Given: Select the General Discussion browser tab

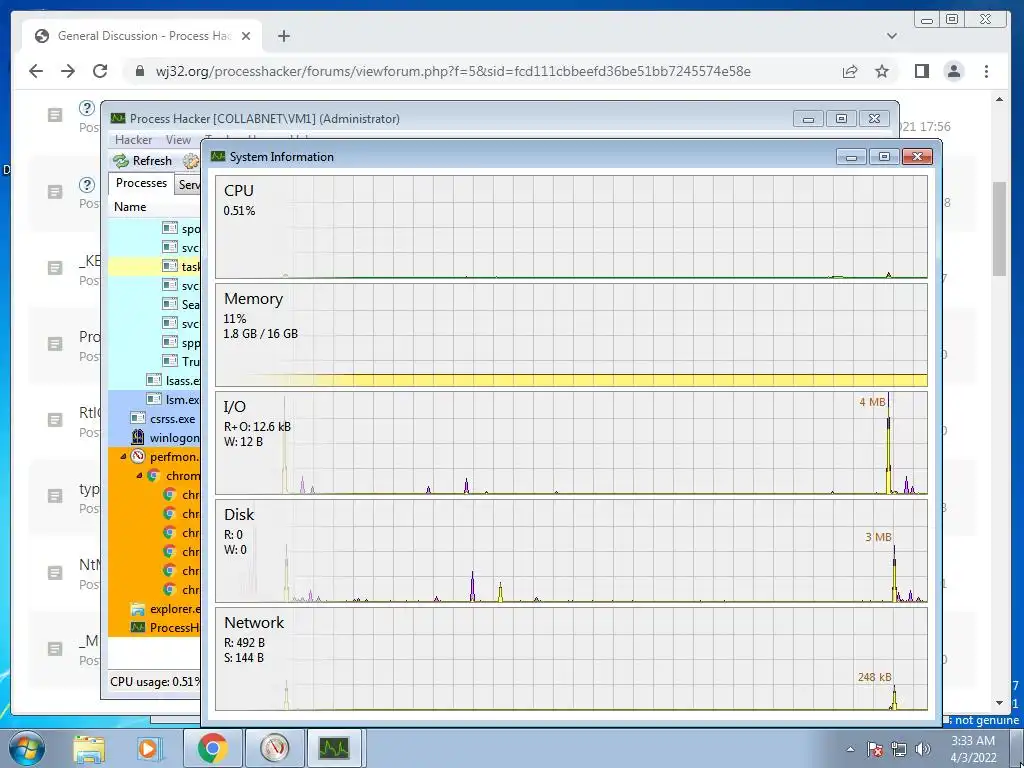Looking at the screenshot, I should [x=142, y=36].
